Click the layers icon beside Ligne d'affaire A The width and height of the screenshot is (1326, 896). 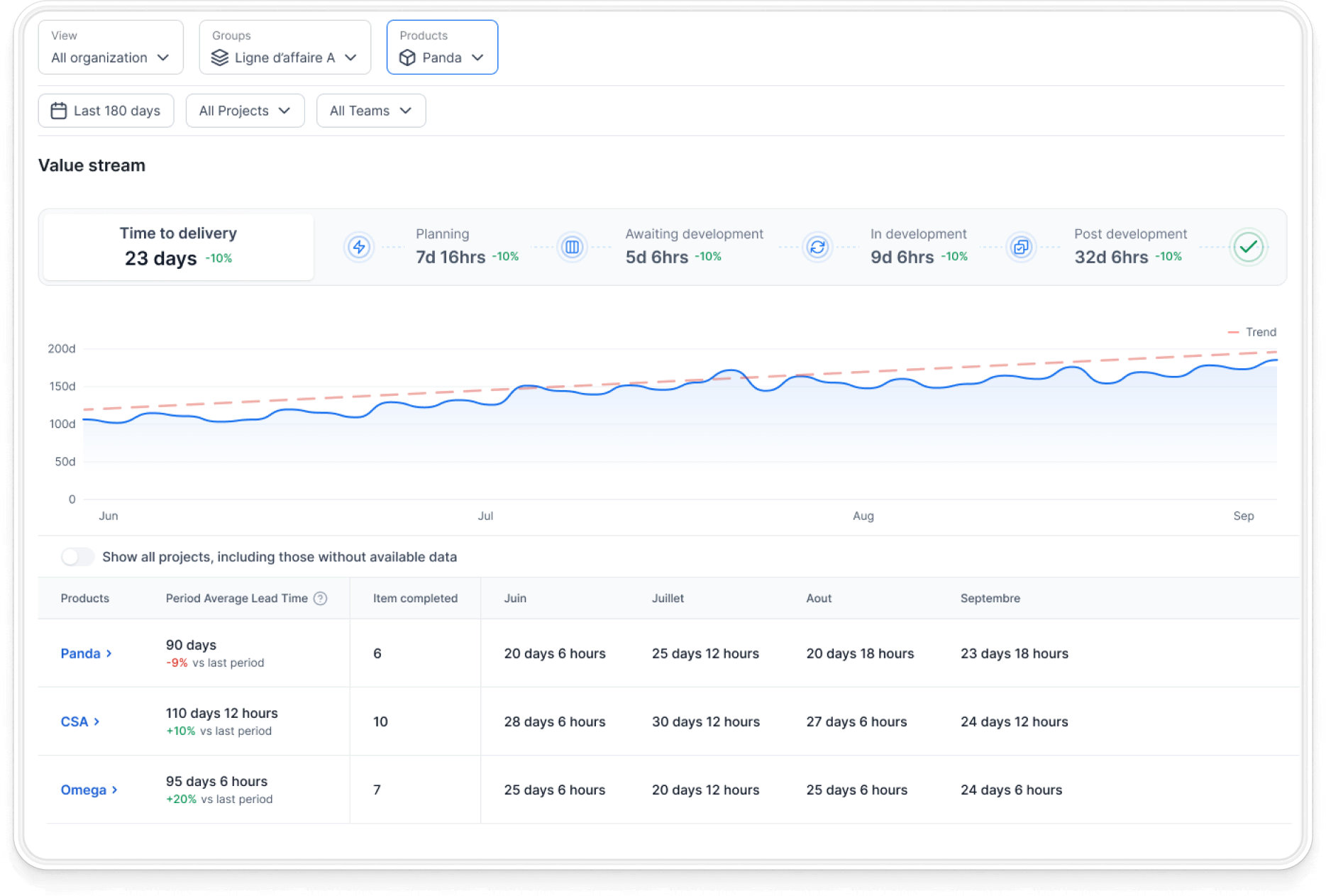[221, 58]
